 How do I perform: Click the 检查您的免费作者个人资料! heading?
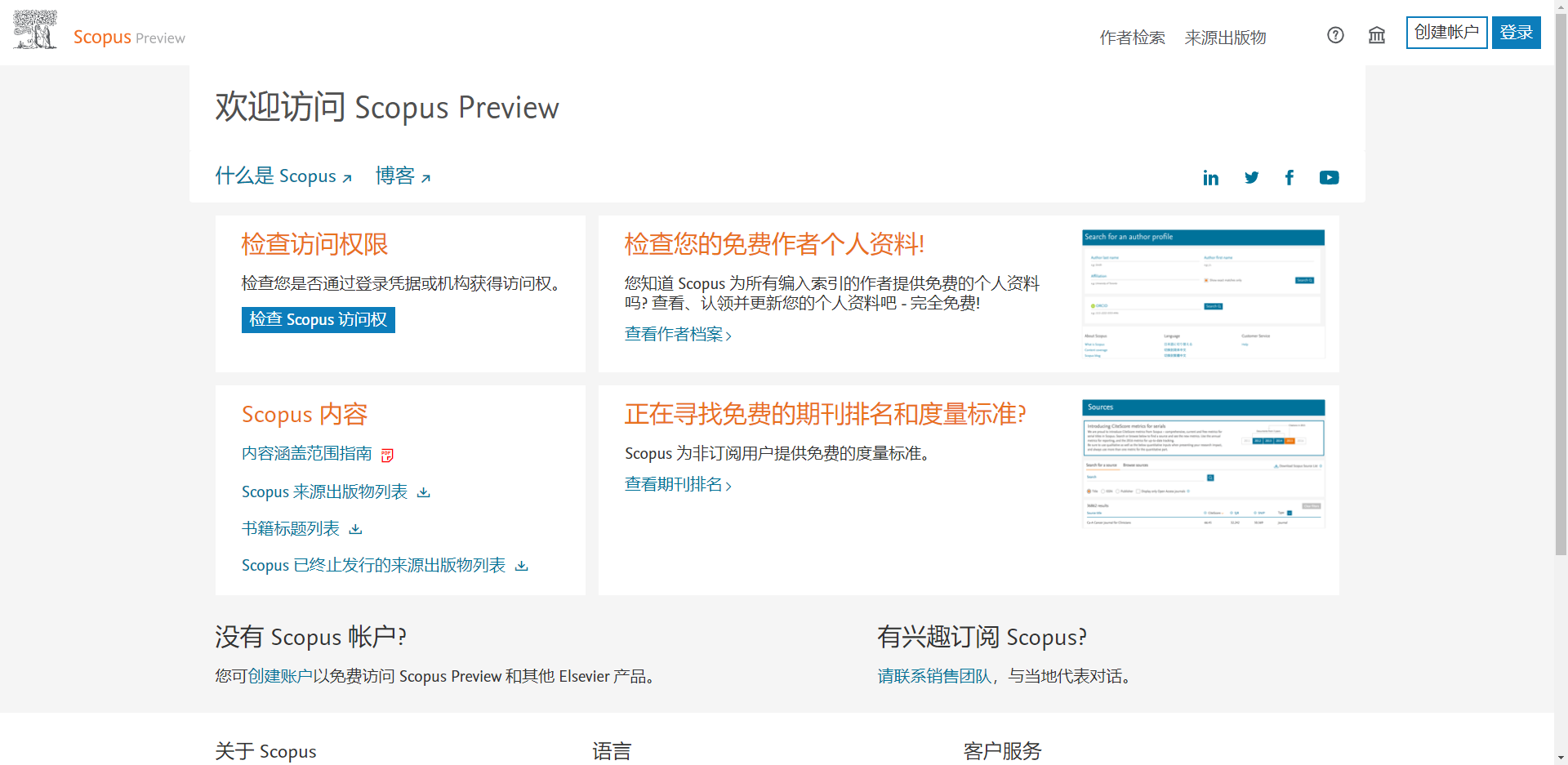pos(774,244)
